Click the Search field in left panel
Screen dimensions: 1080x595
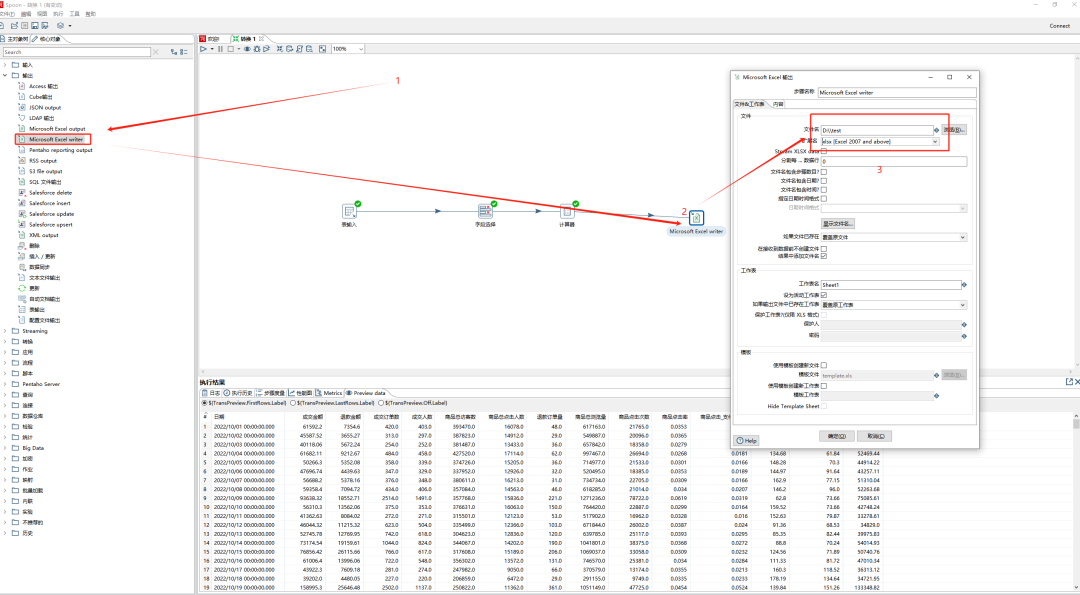pos(76,52)
